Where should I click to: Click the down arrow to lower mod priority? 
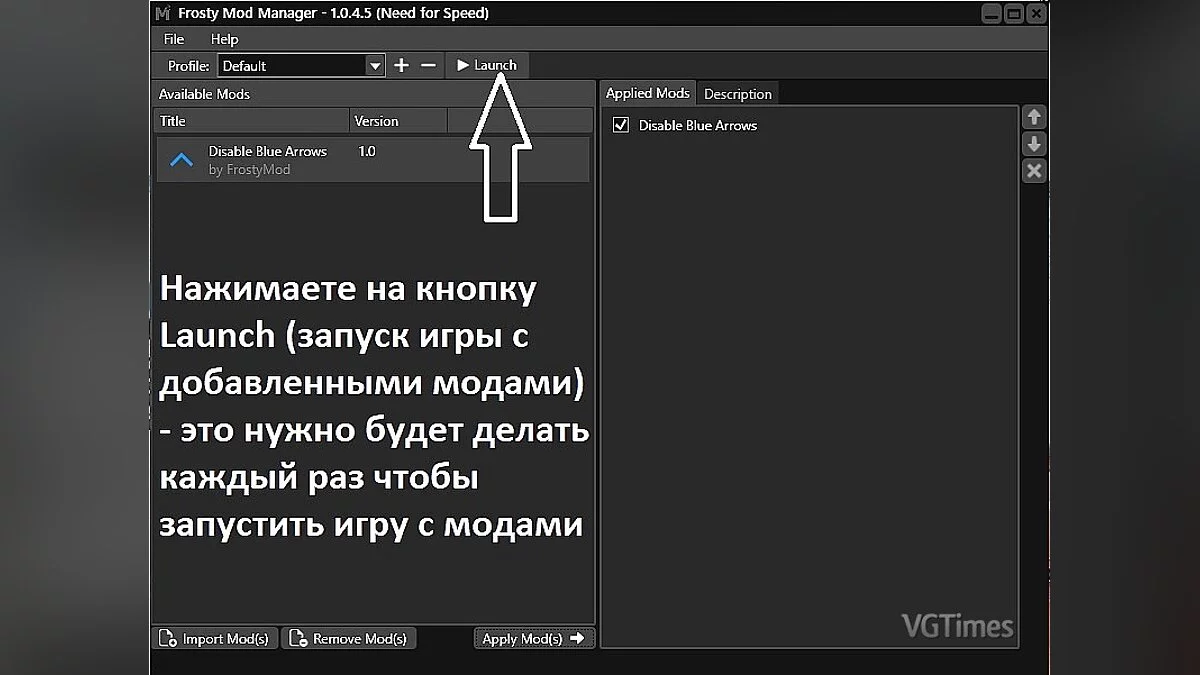[1033, 144]
